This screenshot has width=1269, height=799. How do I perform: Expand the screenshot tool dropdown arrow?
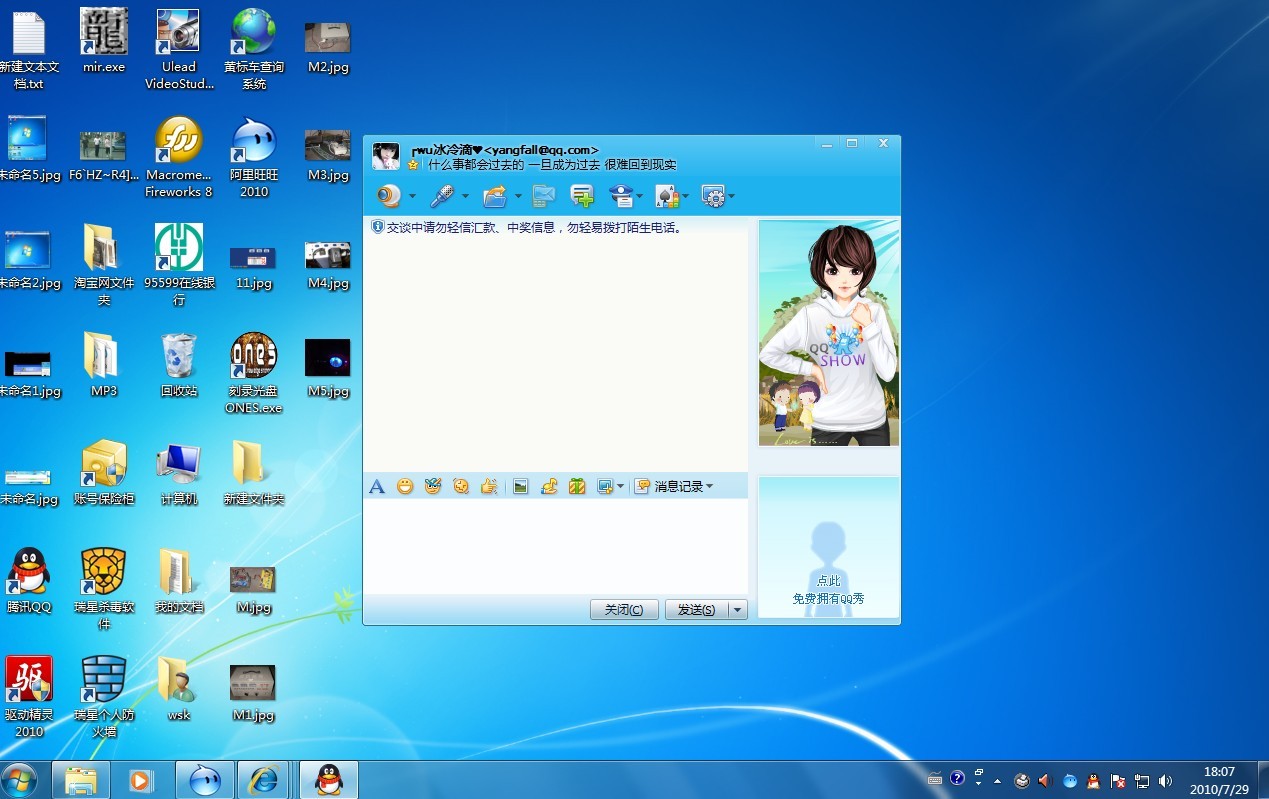[x=620, y=487]
